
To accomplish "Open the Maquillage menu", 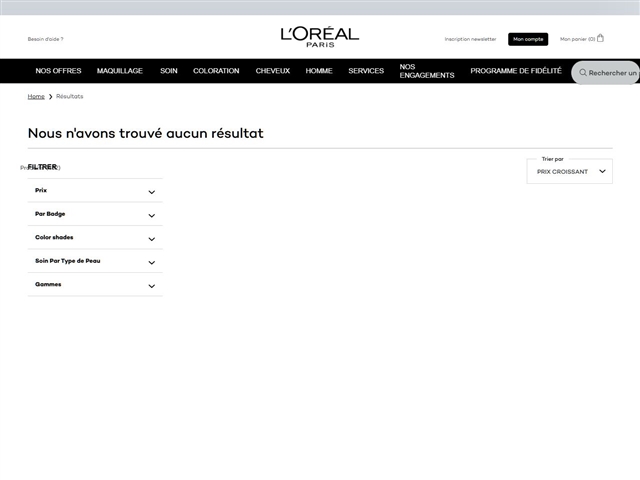I will tap(119, 71).
